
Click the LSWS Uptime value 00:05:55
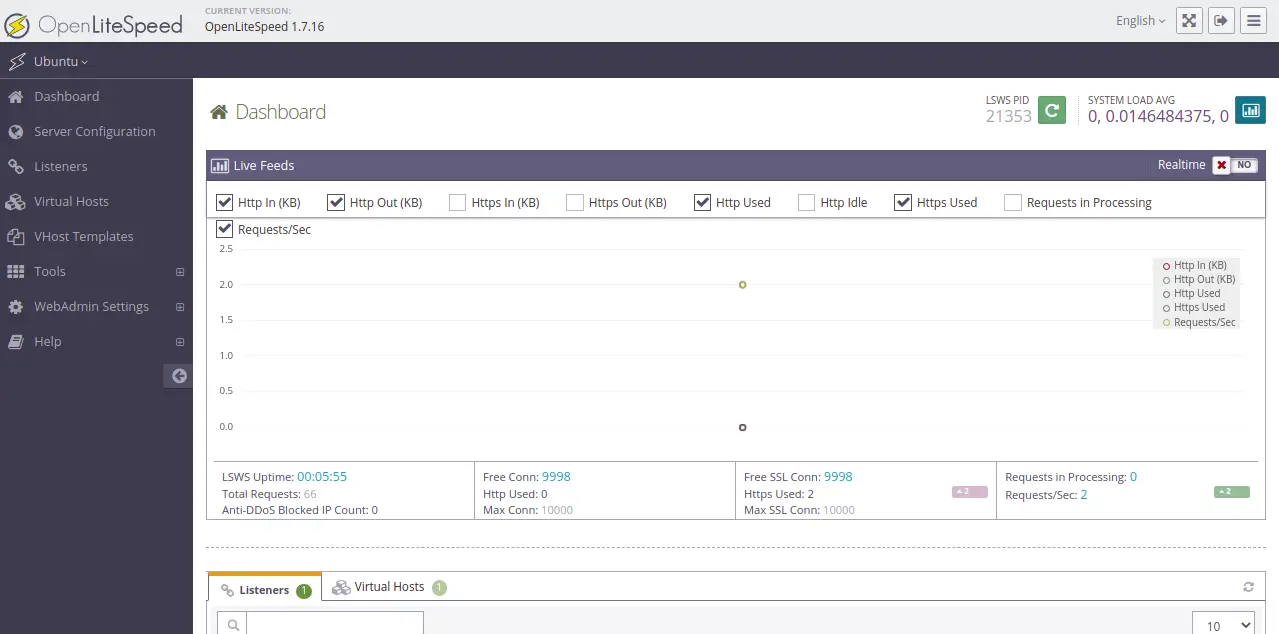click(x=322, y=477)
